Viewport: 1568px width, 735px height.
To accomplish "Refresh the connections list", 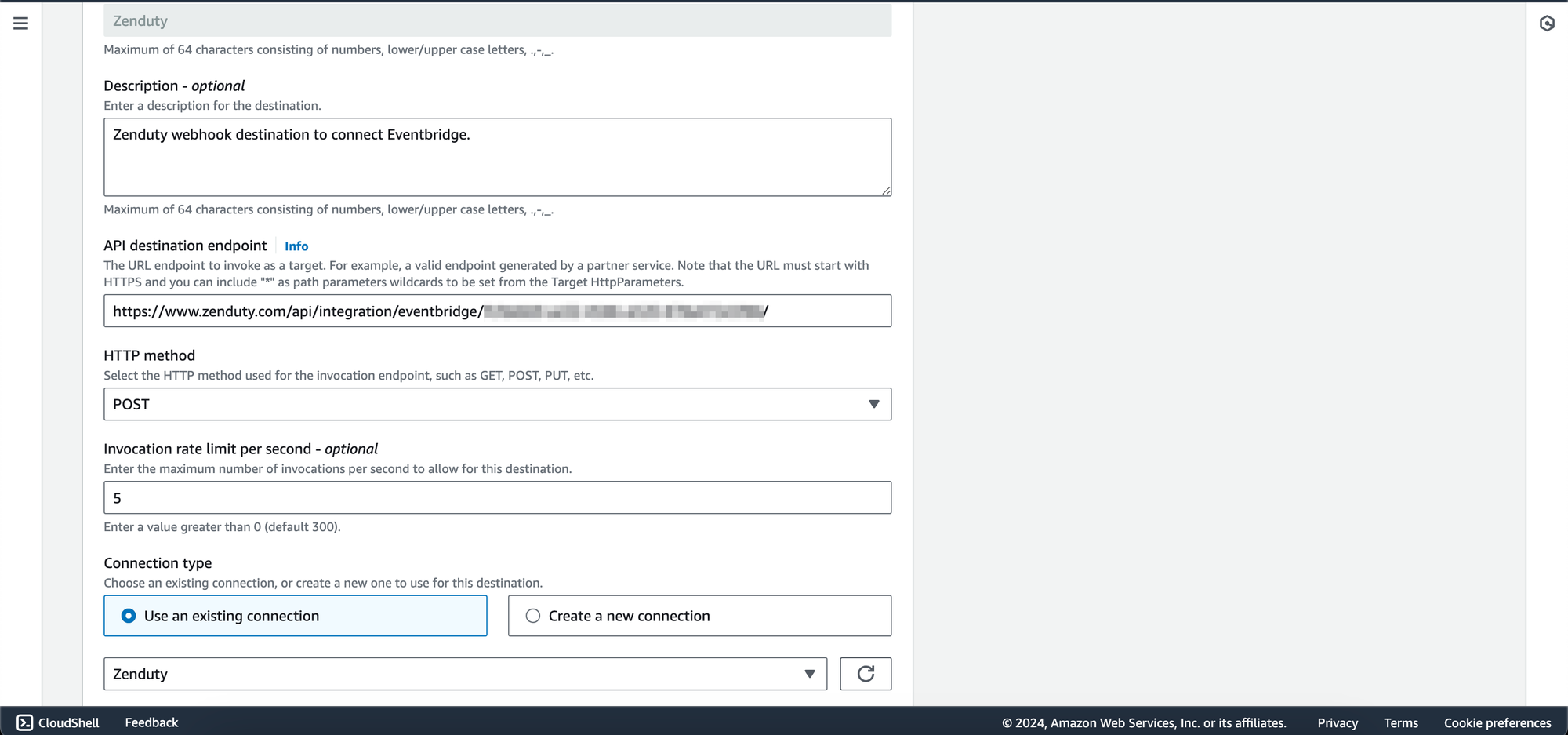I will click(866, 674).
